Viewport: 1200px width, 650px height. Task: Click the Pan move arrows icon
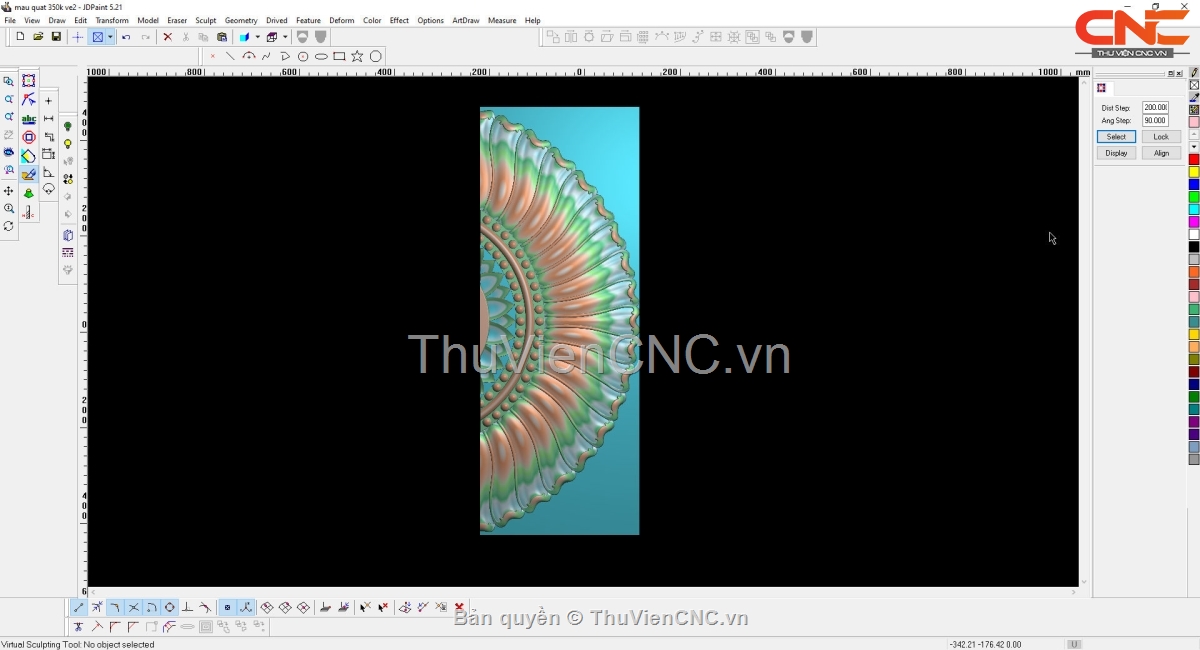pos(9,191)
